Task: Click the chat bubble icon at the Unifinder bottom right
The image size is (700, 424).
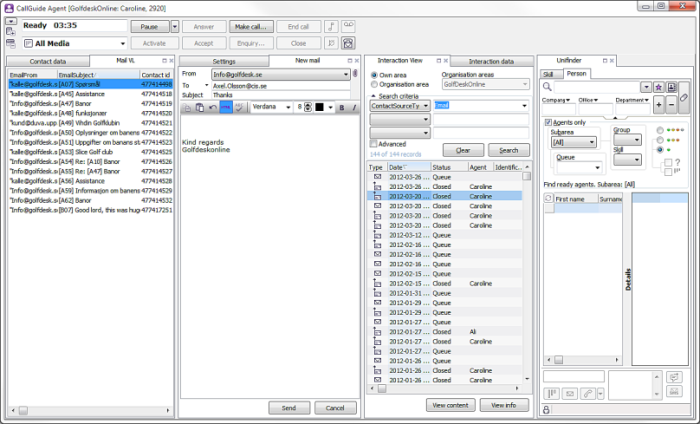Action: (x=674, y=377)
